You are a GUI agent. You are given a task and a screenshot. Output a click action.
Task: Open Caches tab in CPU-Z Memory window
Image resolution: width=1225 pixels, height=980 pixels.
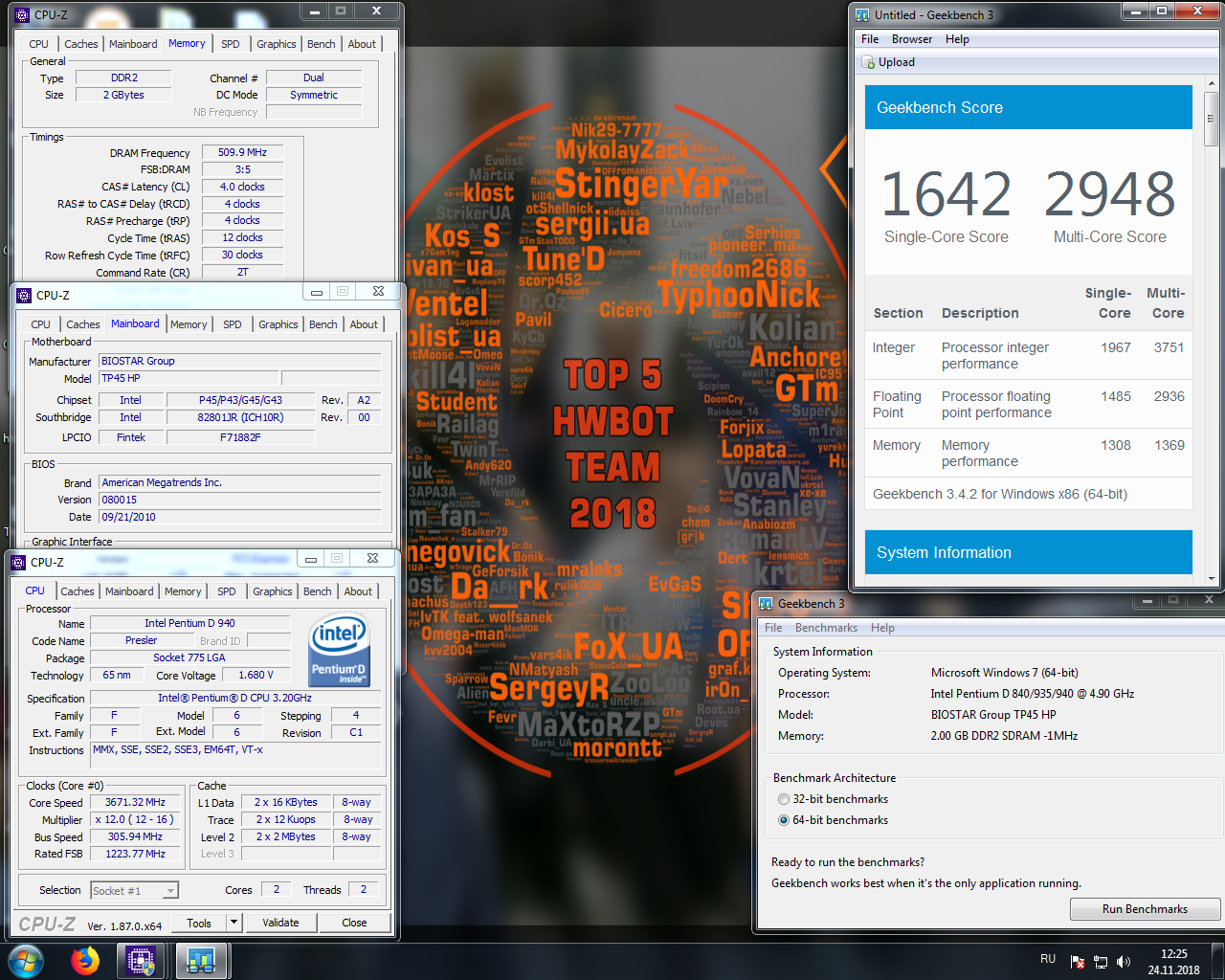(x=81, y=44)
